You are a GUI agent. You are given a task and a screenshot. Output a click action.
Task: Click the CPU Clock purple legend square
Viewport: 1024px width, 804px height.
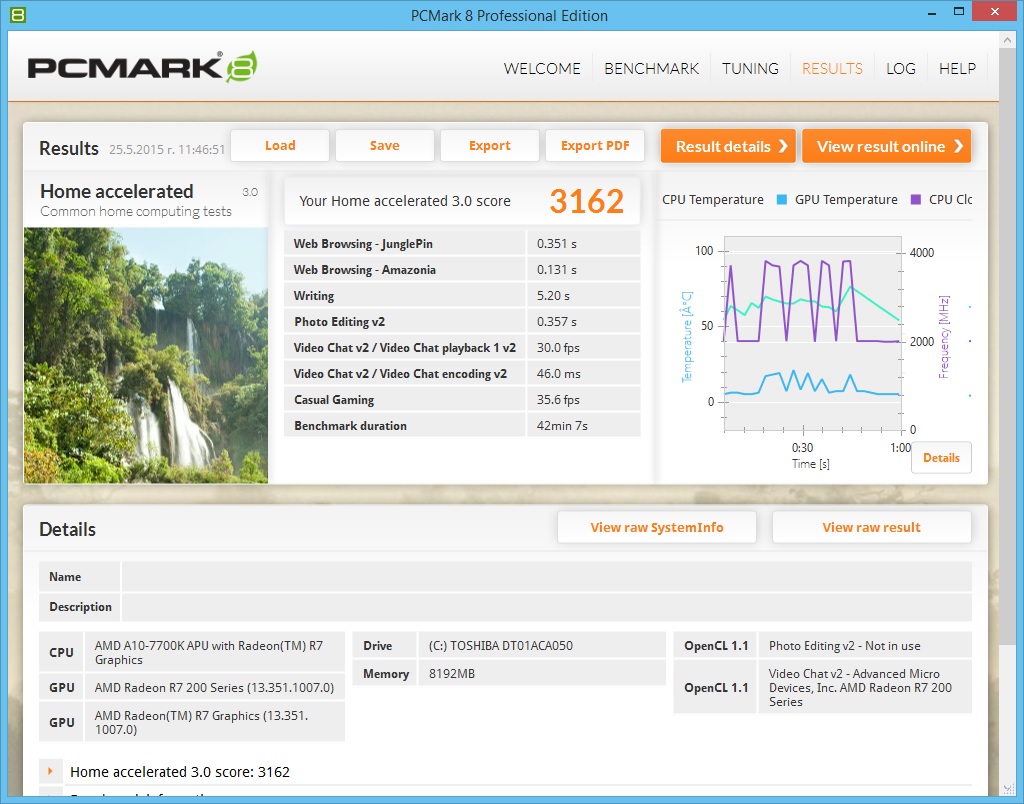click(916, 200)
